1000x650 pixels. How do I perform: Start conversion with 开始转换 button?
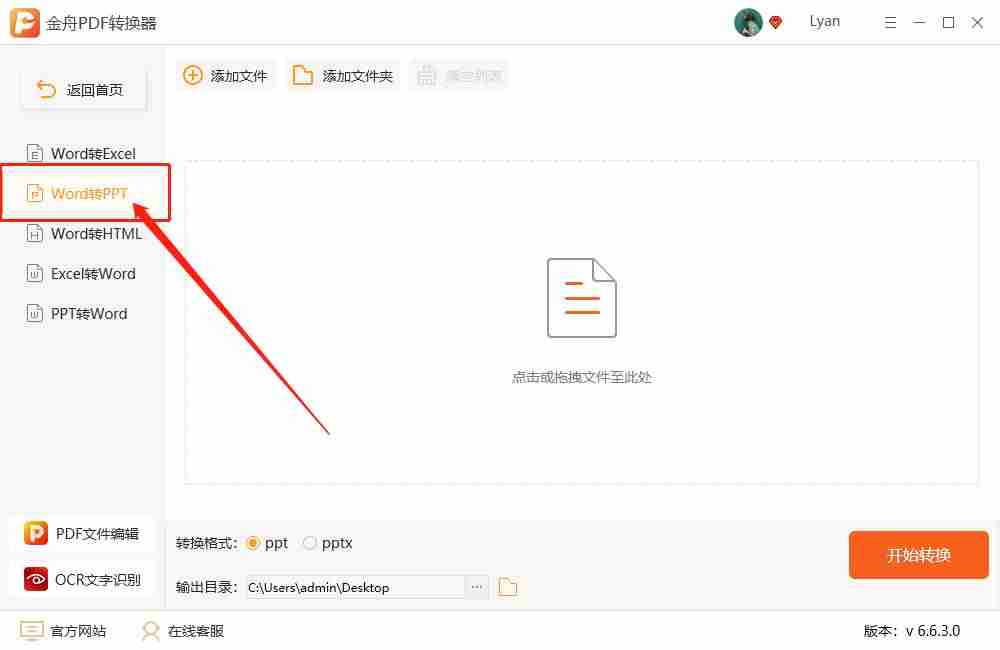[918, 554]
